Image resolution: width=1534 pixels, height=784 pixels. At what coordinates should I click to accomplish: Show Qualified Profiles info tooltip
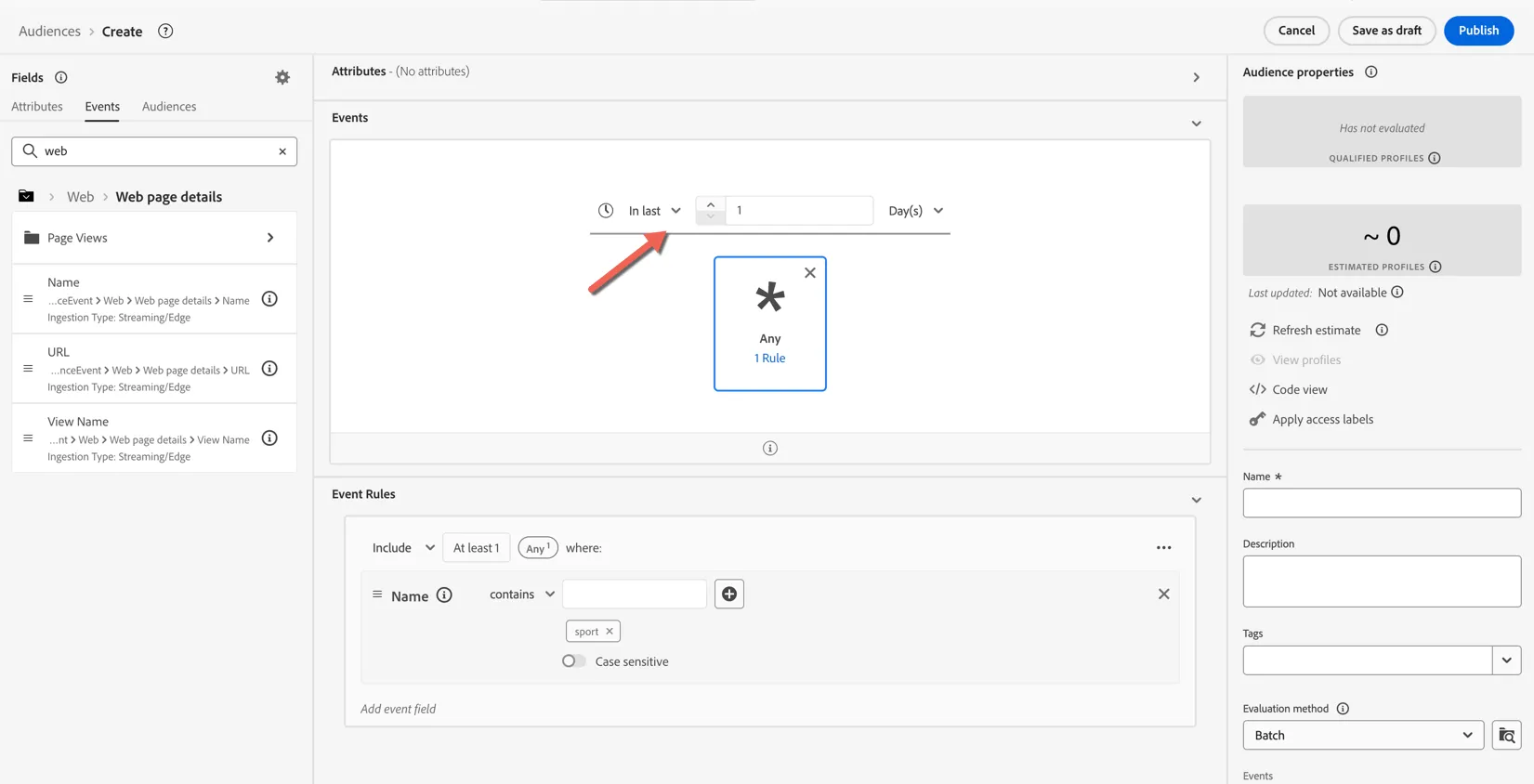coord(1435,159)
